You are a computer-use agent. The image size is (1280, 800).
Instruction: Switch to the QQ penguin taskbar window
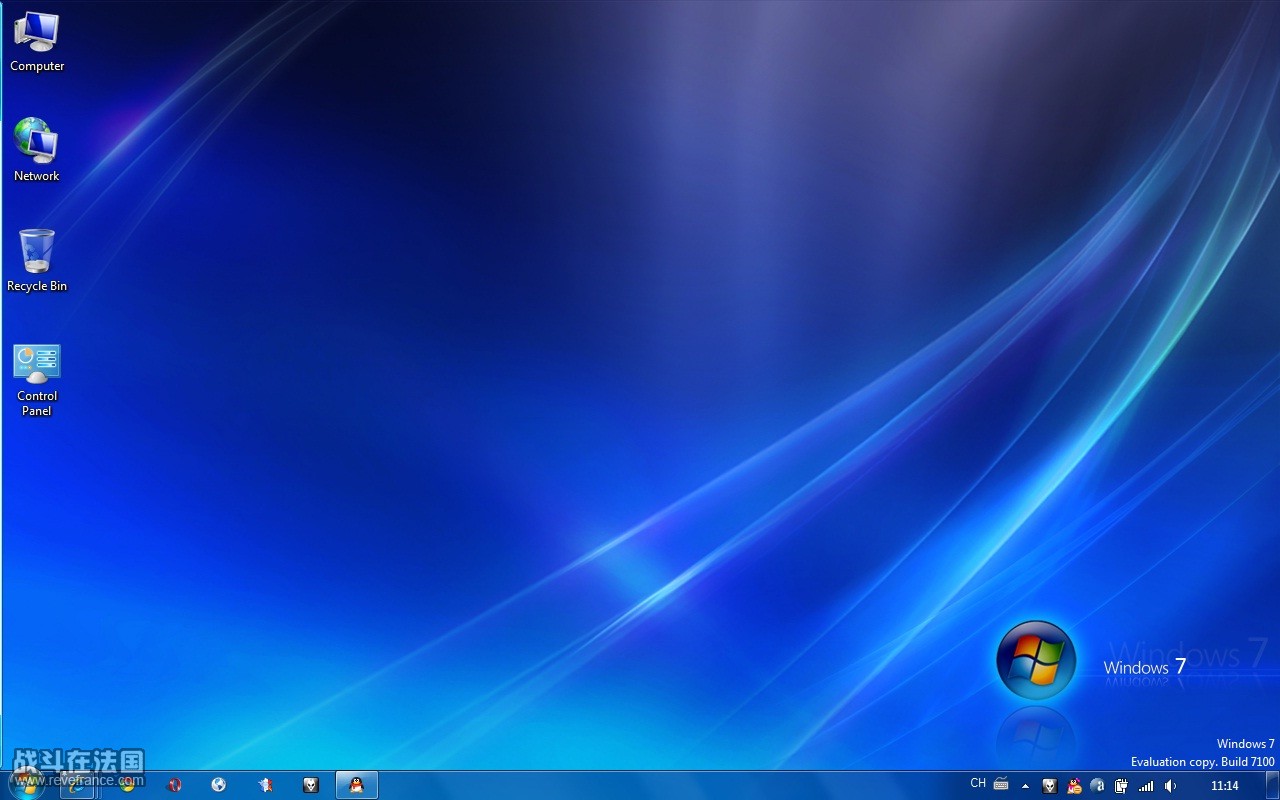tap(357, 785)
